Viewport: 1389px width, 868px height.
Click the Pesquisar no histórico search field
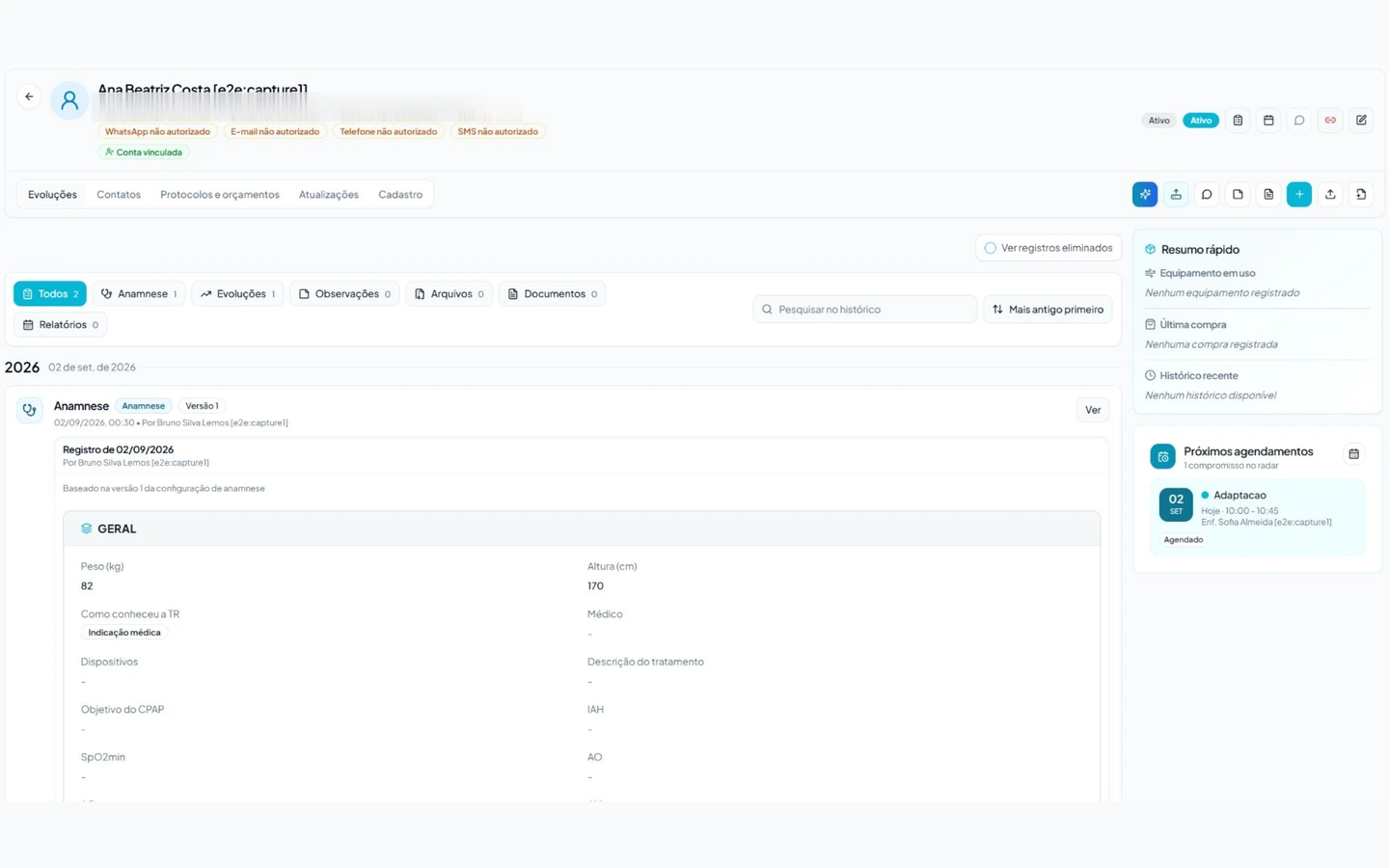[x=865, y=310]
